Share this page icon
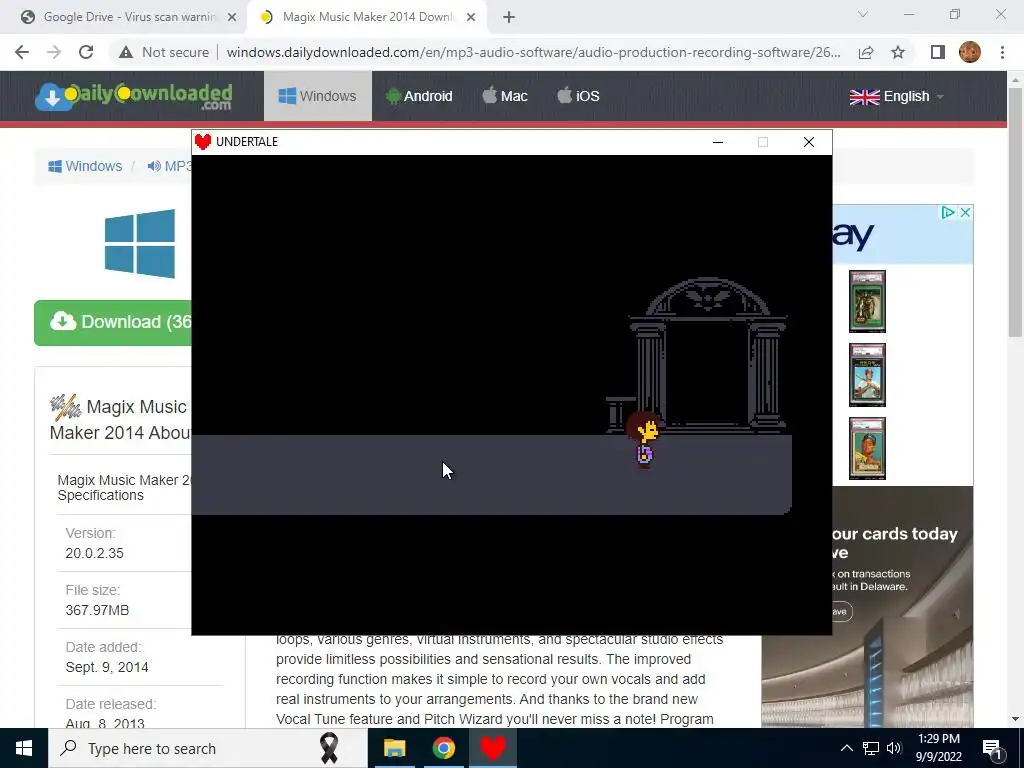Viewport: 1024px width, 768px height. (866, 52)
